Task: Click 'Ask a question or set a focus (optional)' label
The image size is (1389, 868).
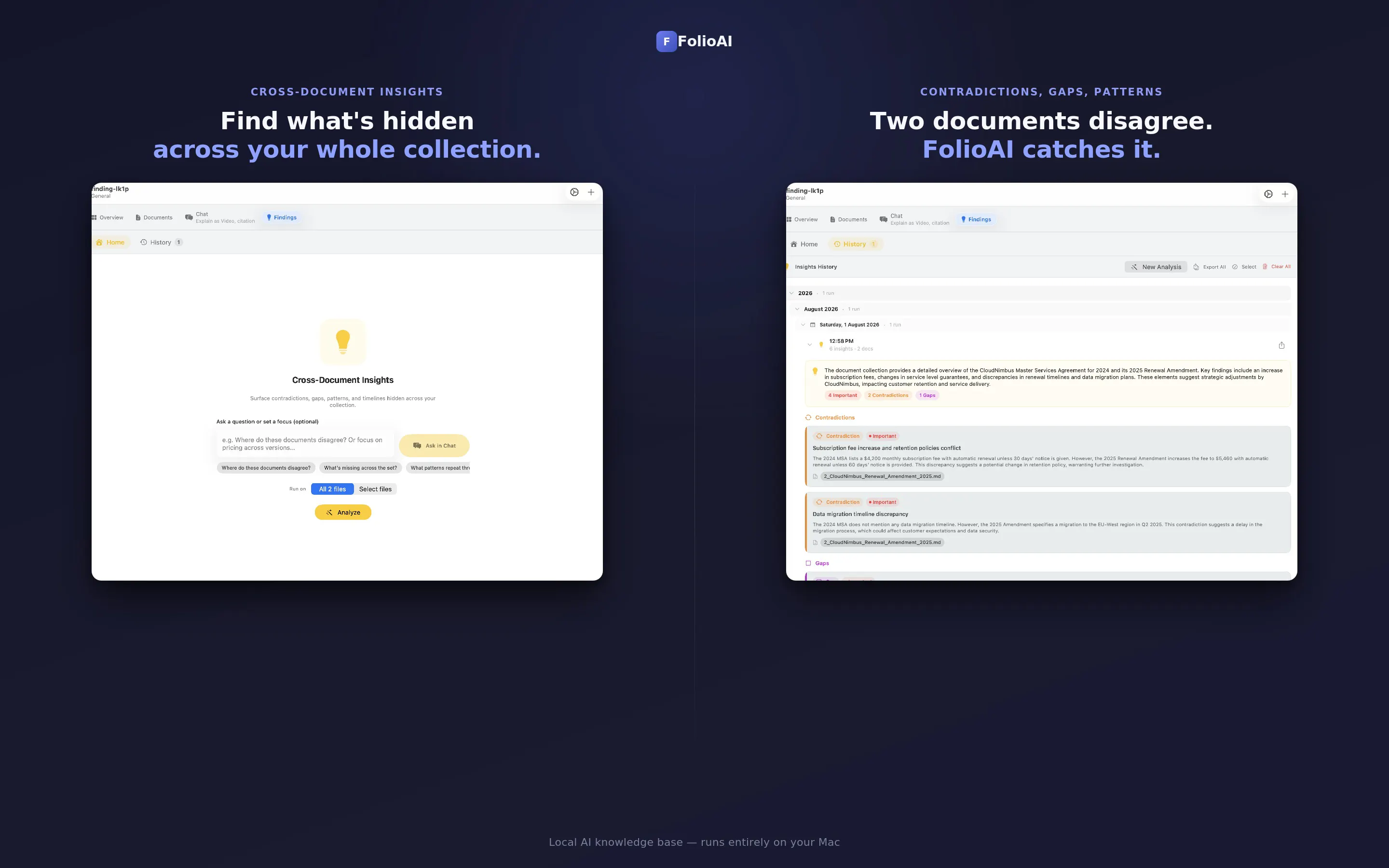Action: pos(267,422)
